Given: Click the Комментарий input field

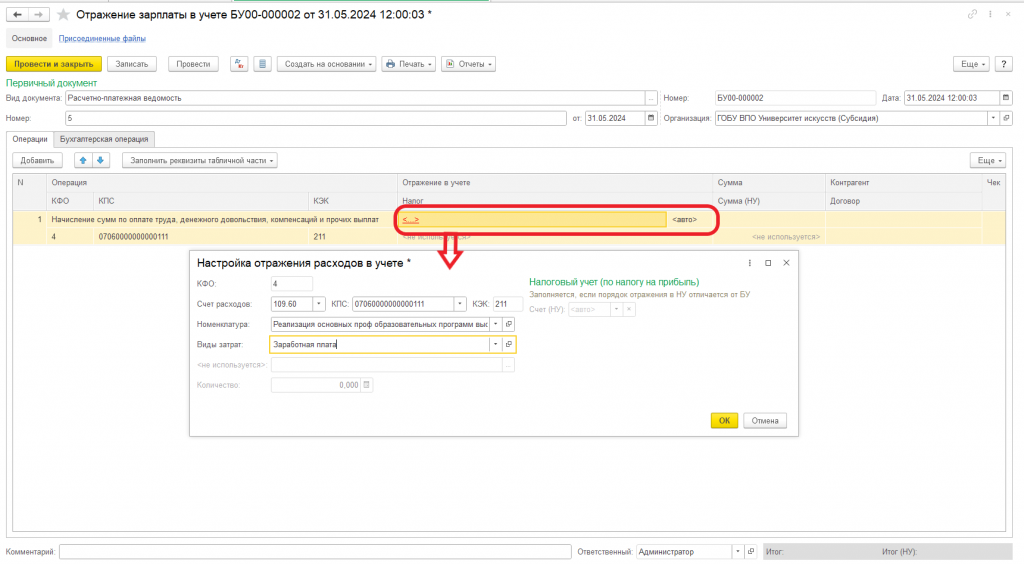Looking at the screenshot, I should (315, 552).
